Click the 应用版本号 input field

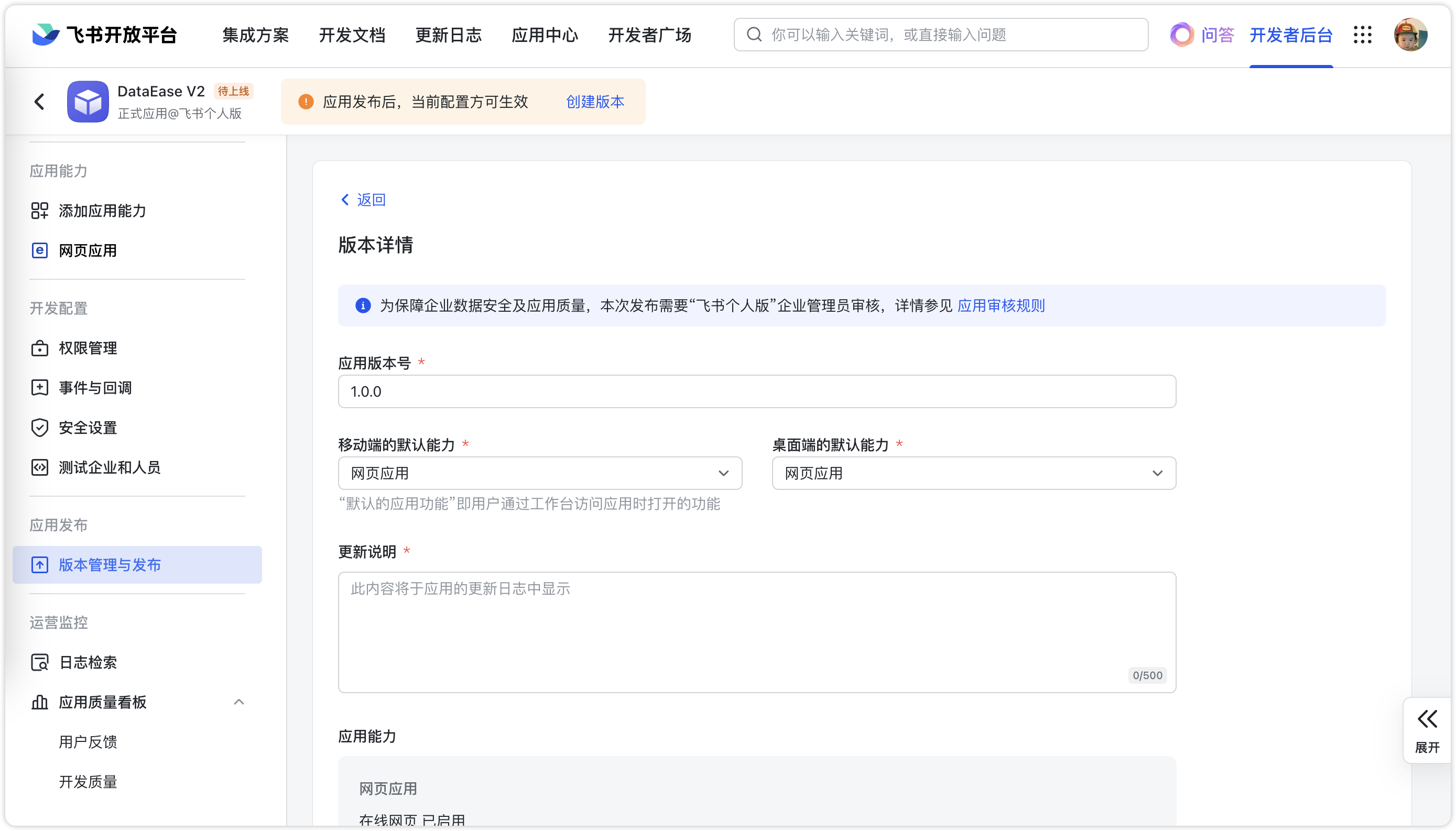pos(757,391)
